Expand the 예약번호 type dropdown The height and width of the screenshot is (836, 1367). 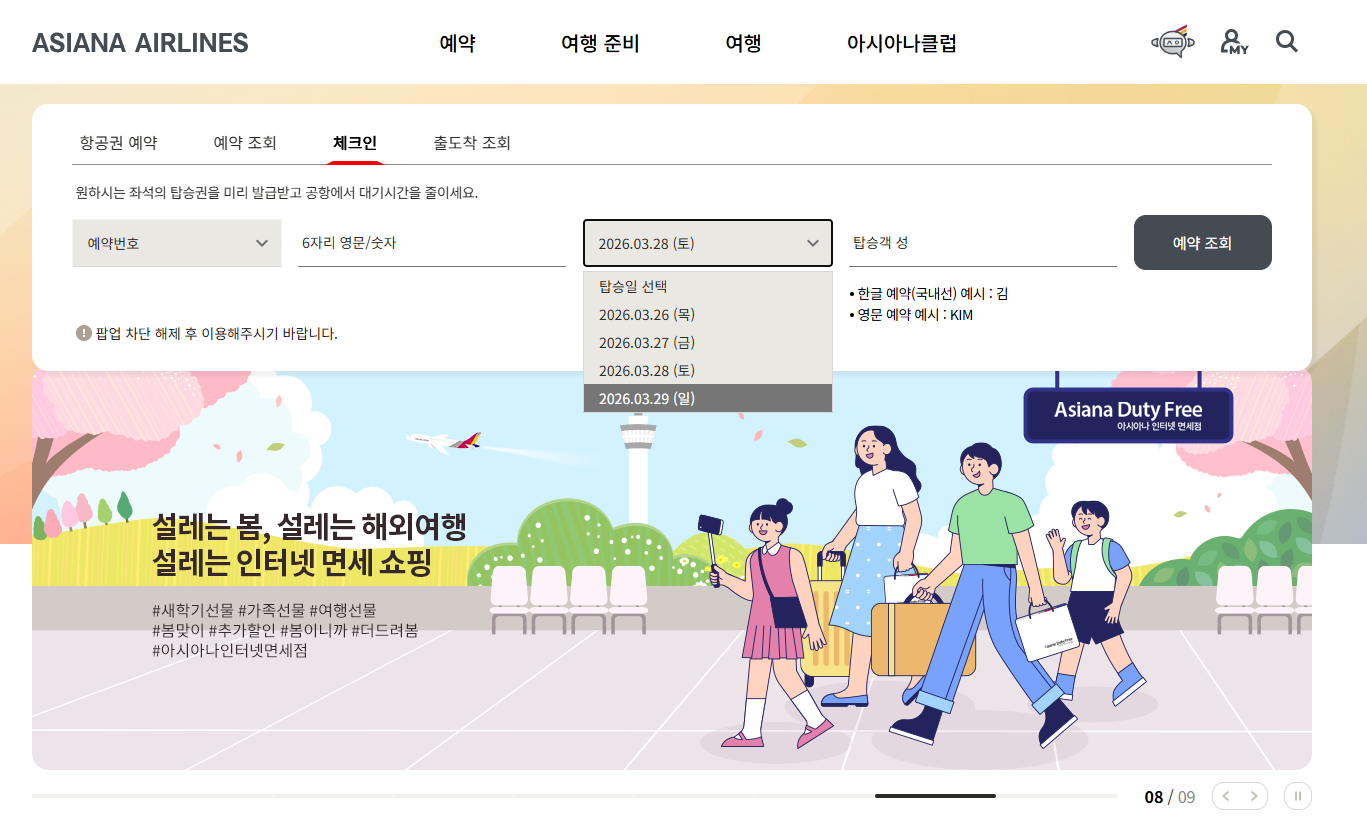(177, 243)
